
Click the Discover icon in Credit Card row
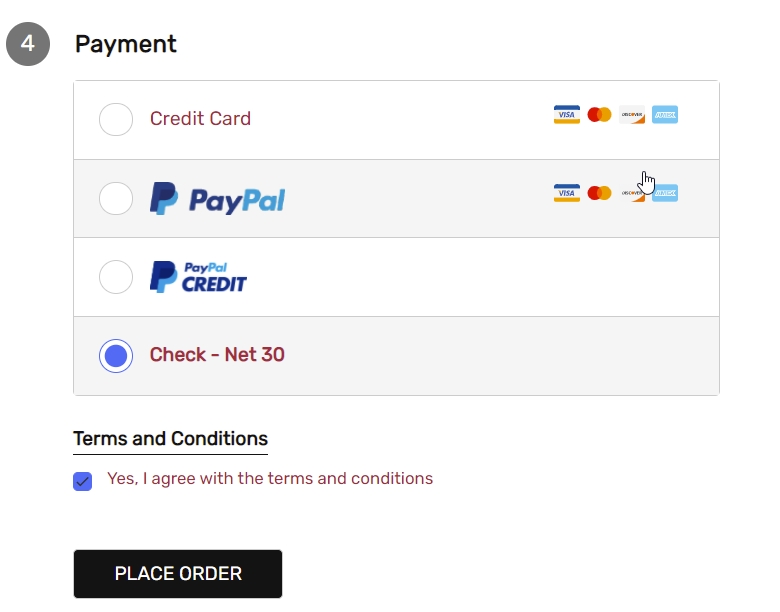pyautogui.click(x=632, y=115)
